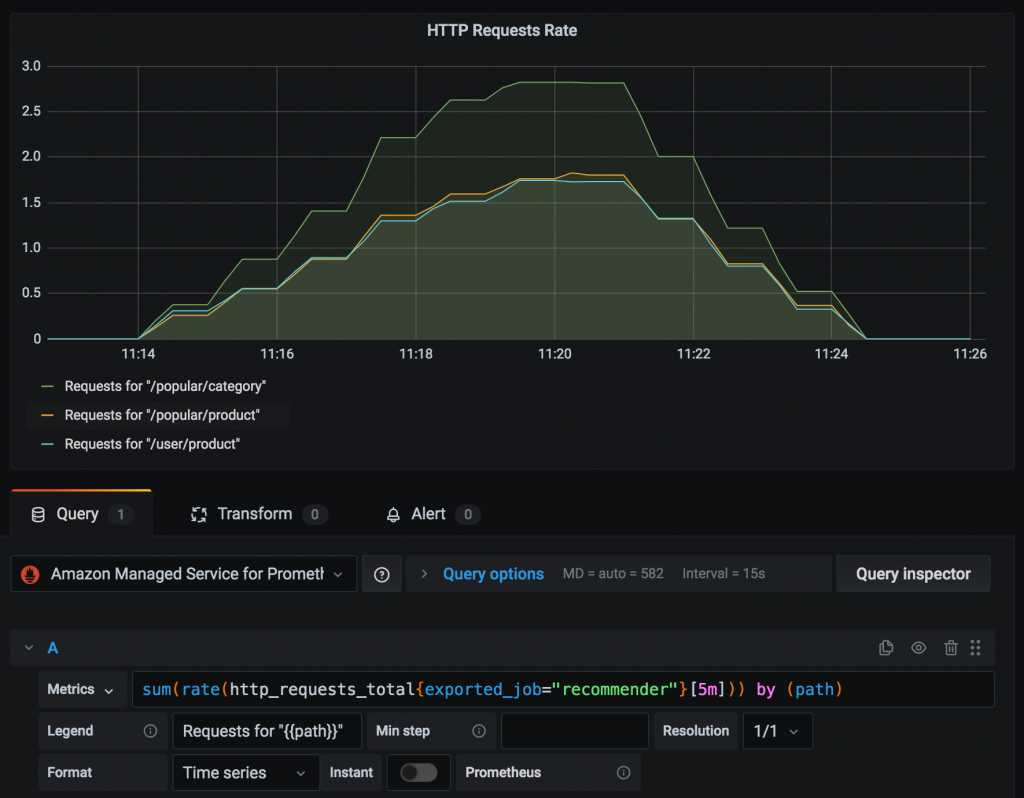
Task: Open the Resolution 1/1 dropdown
Action: (777, 731)
